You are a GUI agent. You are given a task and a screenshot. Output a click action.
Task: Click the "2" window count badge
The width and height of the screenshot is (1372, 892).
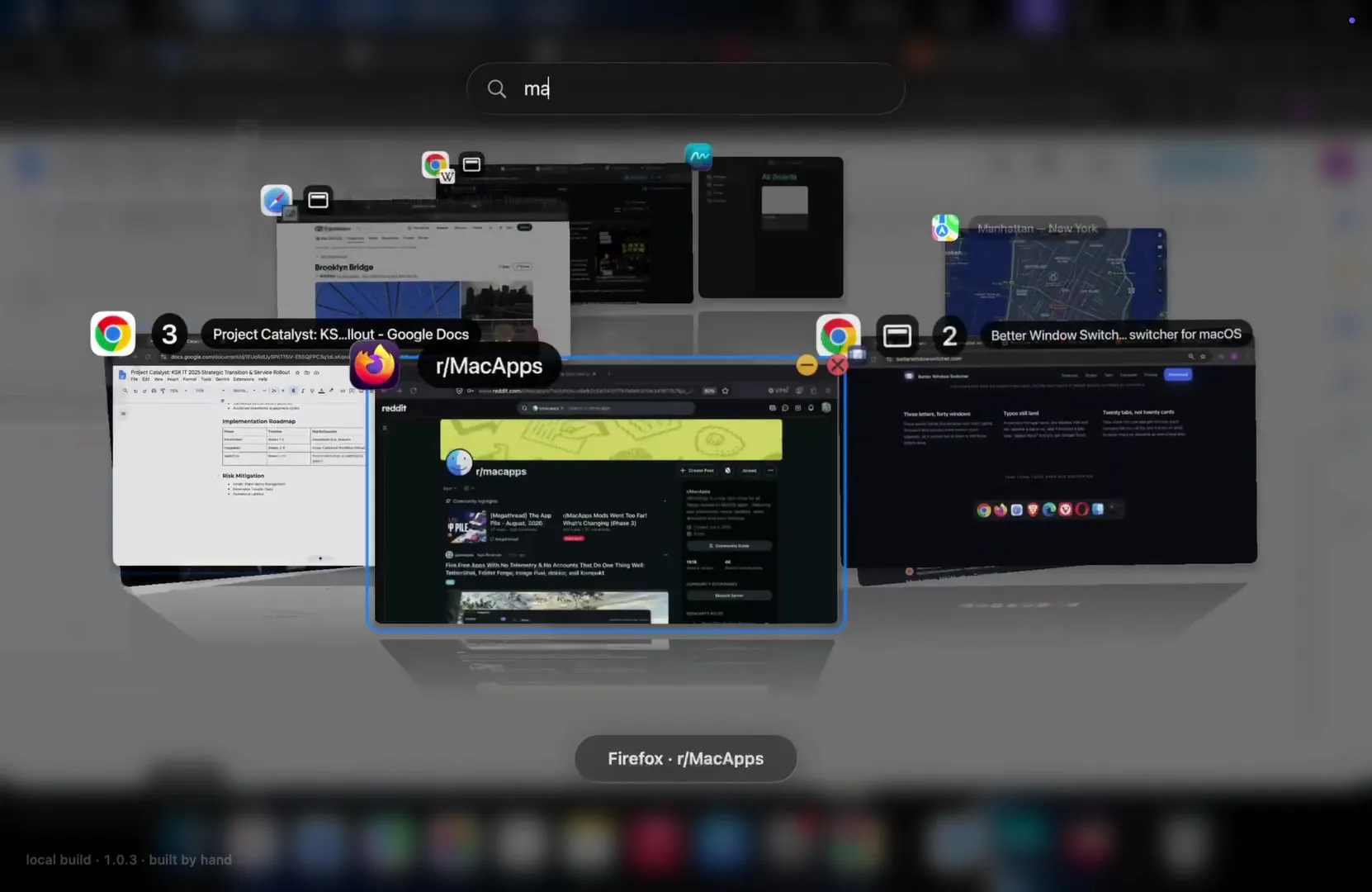(949, 336)
